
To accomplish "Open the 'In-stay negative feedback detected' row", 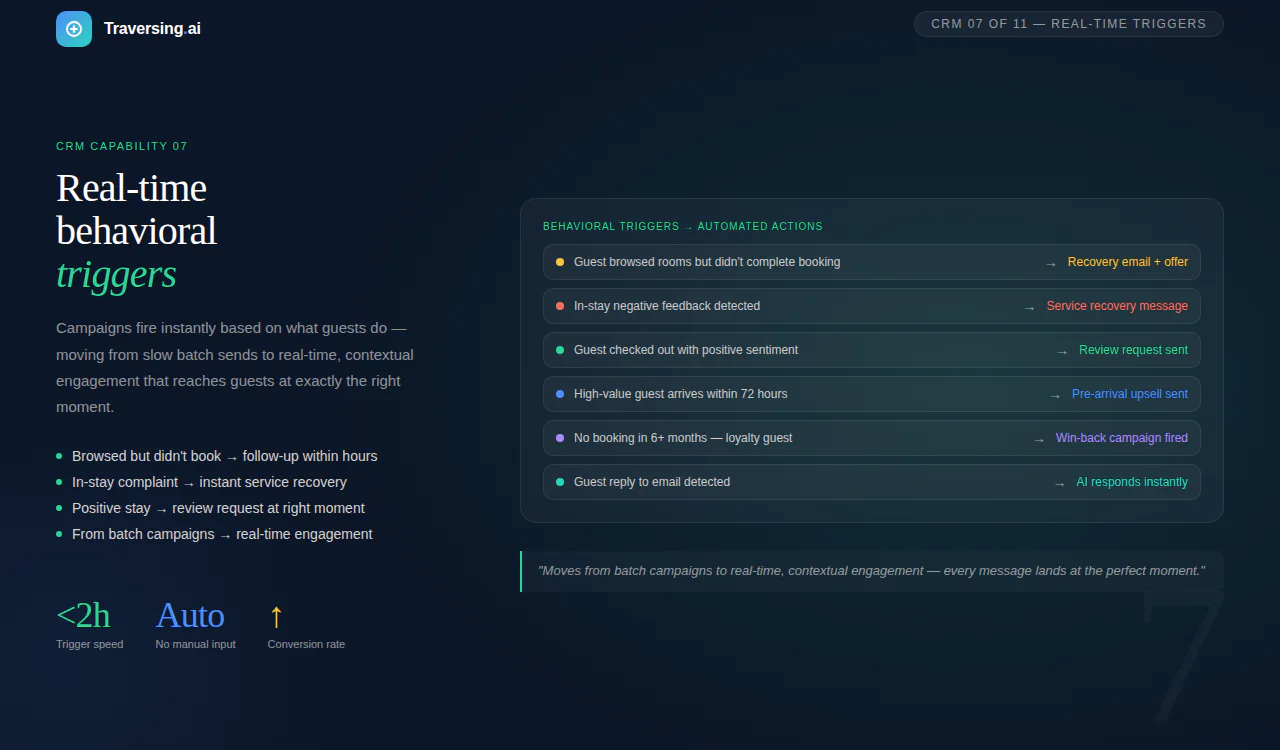I will click(872, 306).
